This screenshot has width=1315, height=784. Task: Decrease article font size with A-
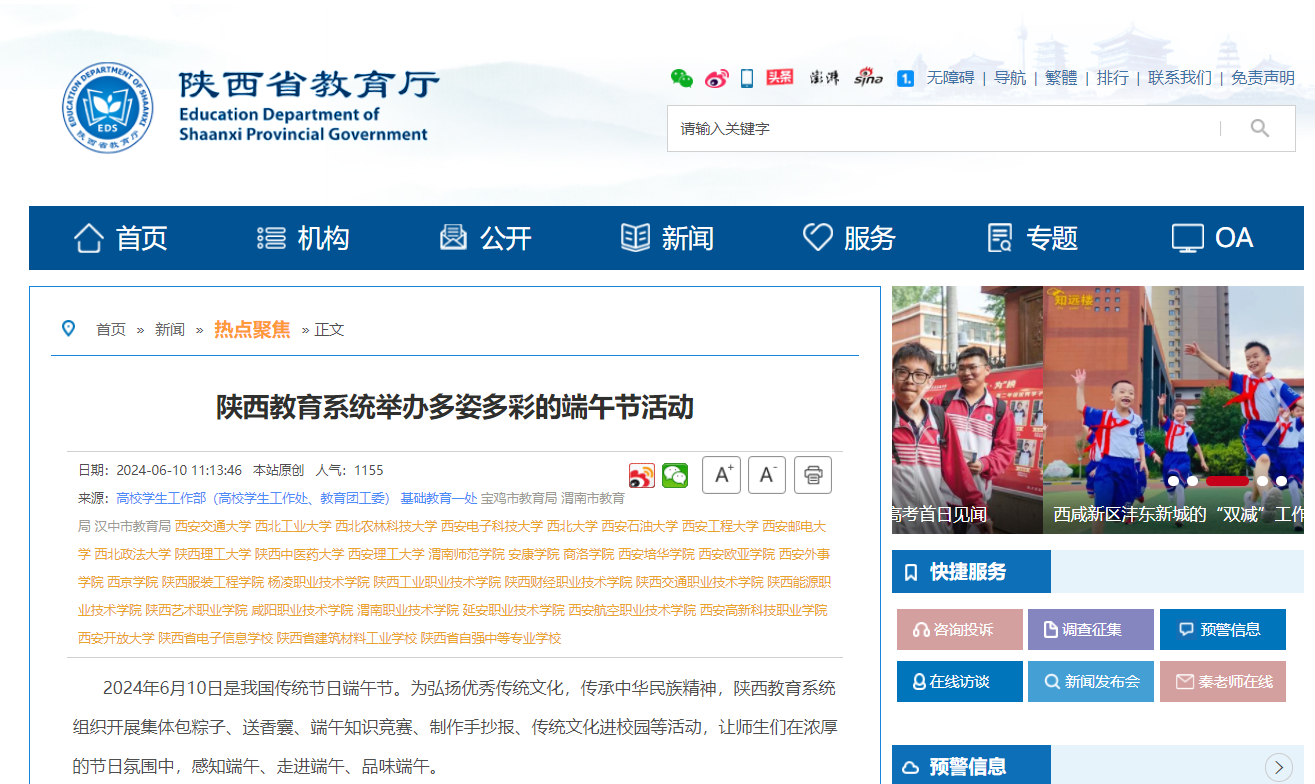pyautogui.click(x=767, y=475)
